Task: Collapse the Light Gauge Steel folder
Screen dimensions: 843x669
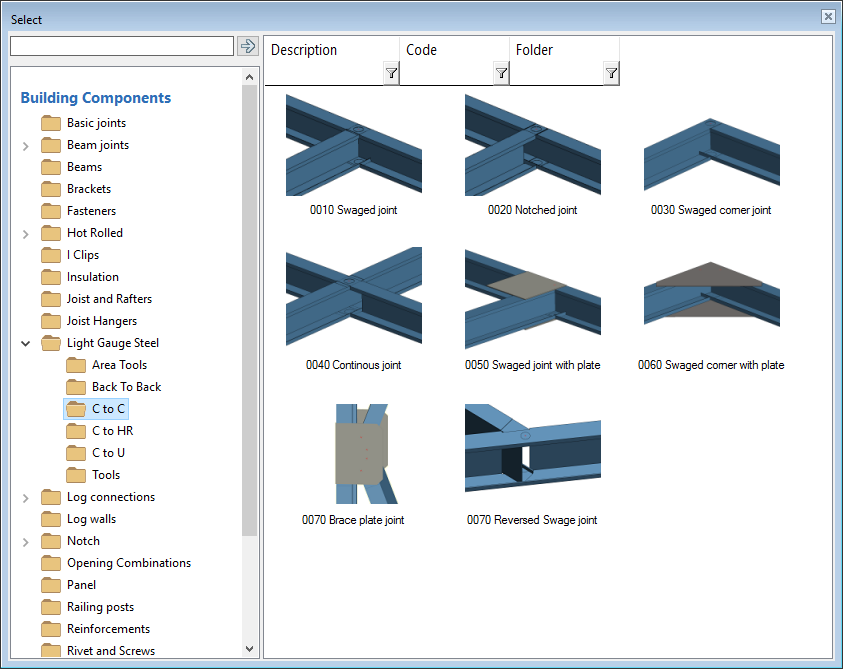Action: coord(25,343)
